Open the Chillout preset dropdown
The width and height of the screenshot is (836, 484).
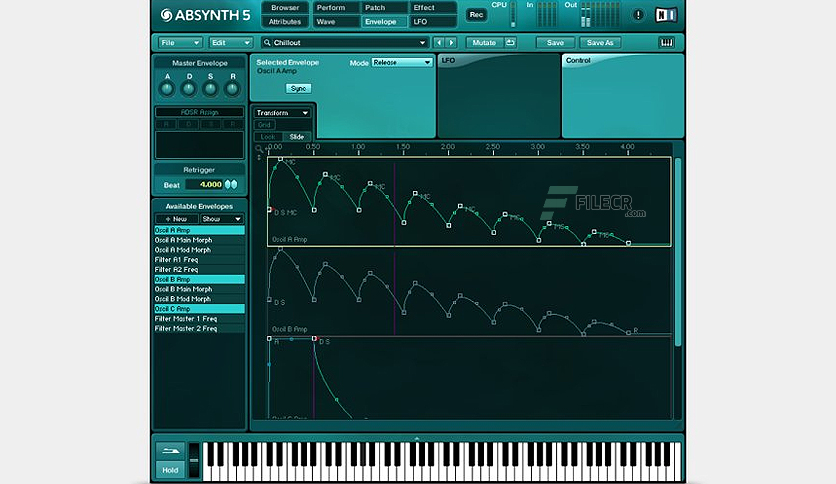click(x=344, y=43)
